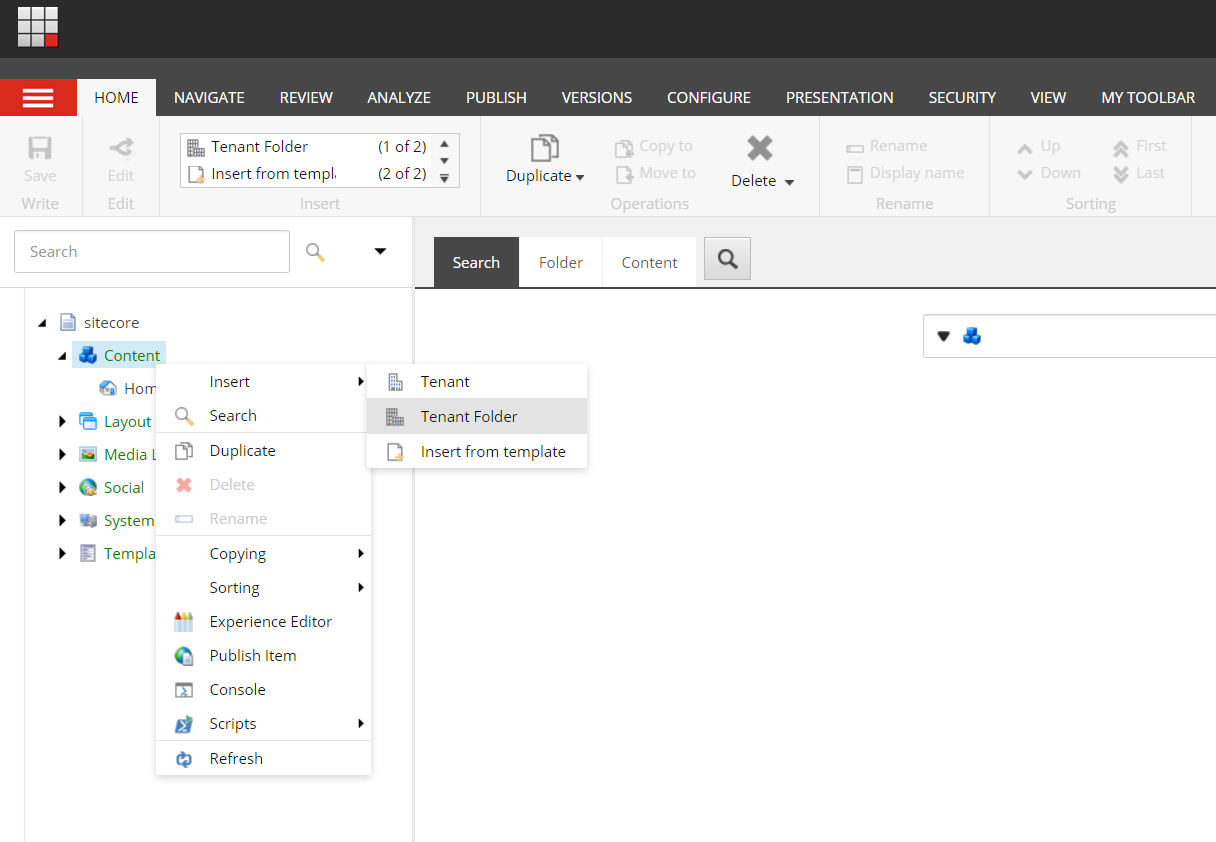Click the Delete X icon in ribbon
Viewport: 1216px width, 842px height.
pos(760,149)
